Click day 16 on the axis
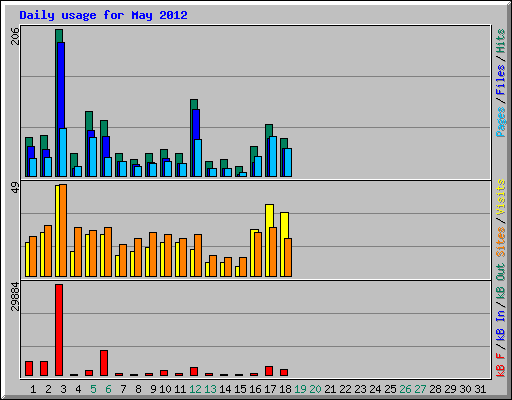 point(255,389)
